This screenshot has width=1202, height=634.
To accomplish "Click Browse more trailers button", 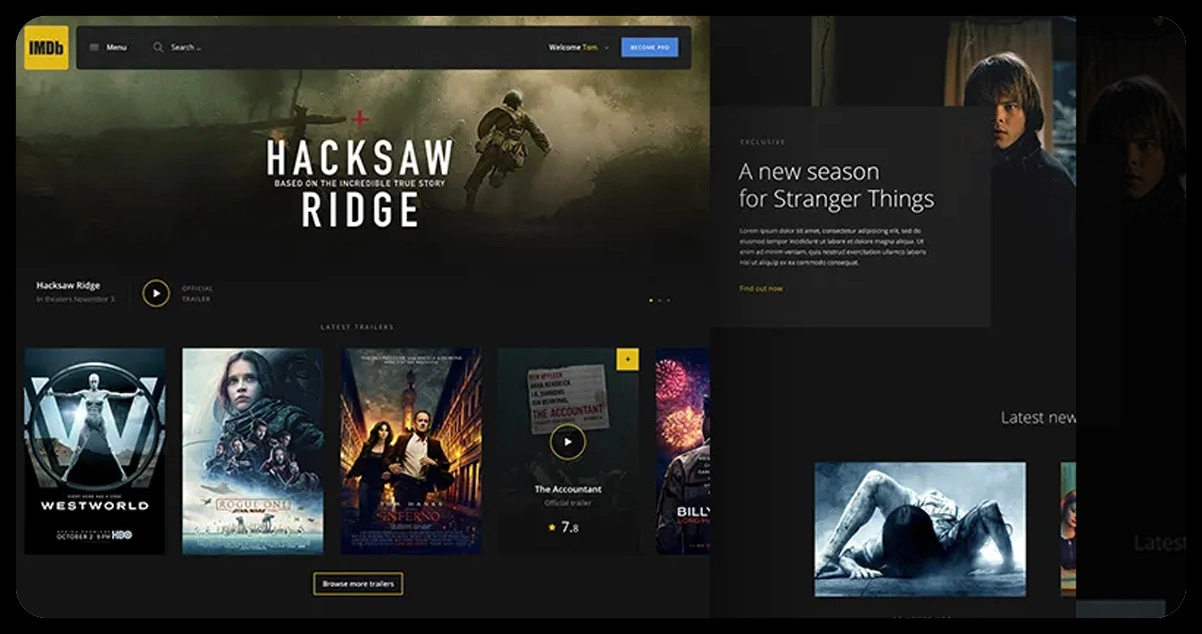I will pyautogui.click(x=358, y=583).
